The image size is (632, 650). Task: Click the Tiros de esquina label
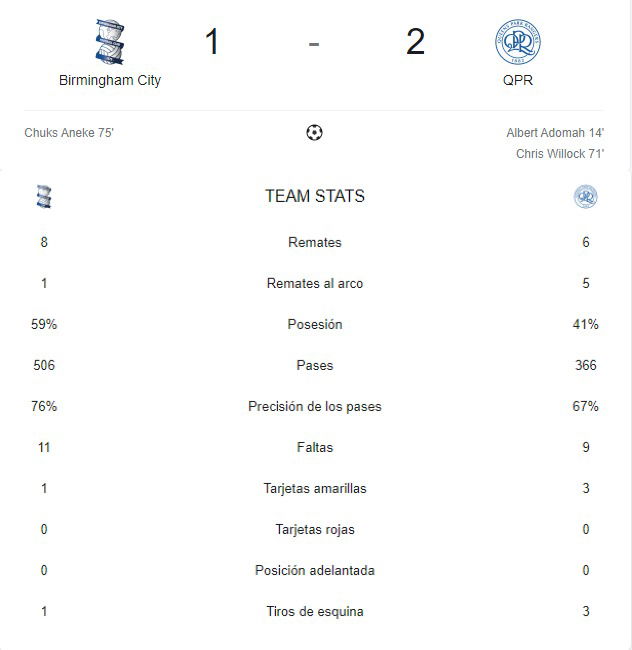[x=315, y=611]
